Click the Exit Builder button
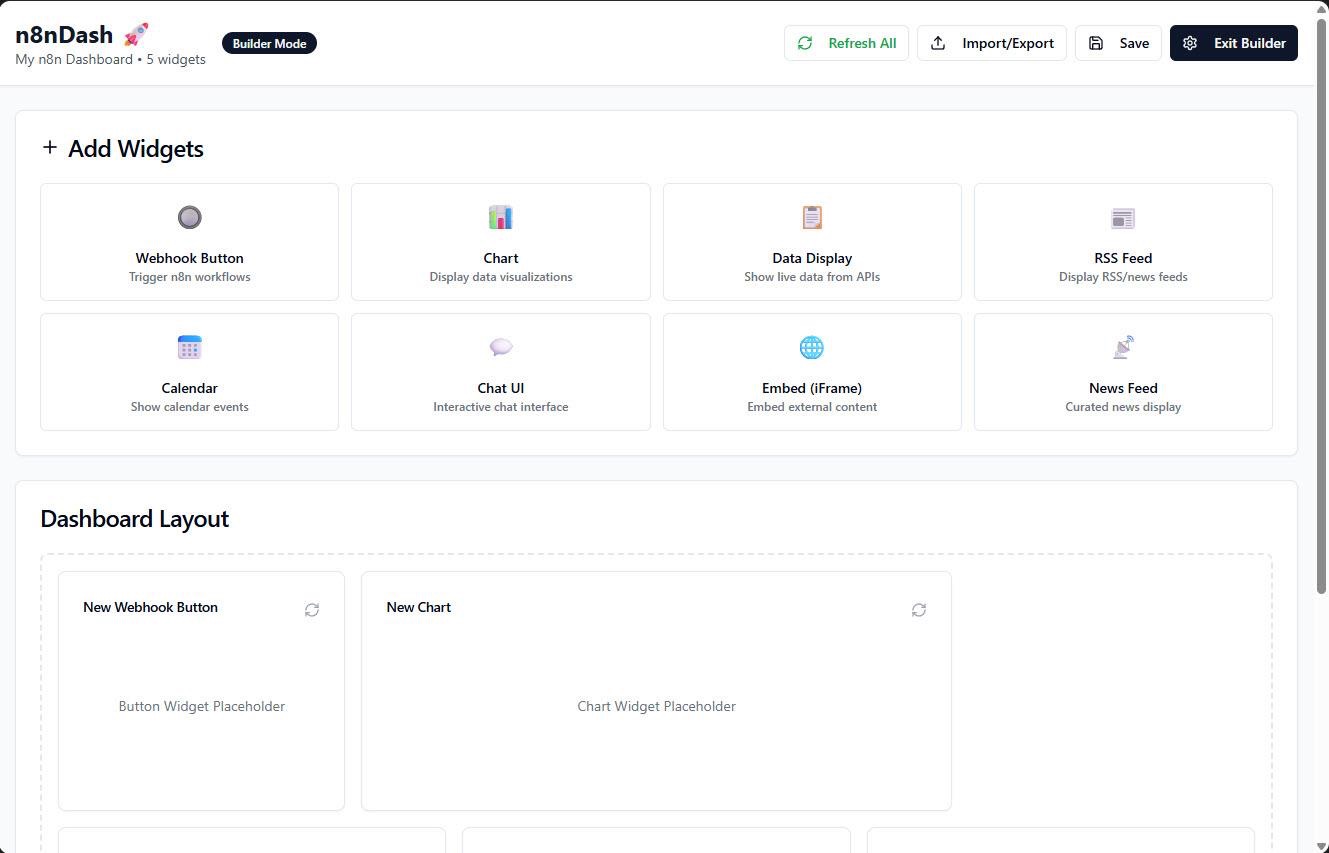Viewport: 1329px width, 853px height. click(1233, 43)
